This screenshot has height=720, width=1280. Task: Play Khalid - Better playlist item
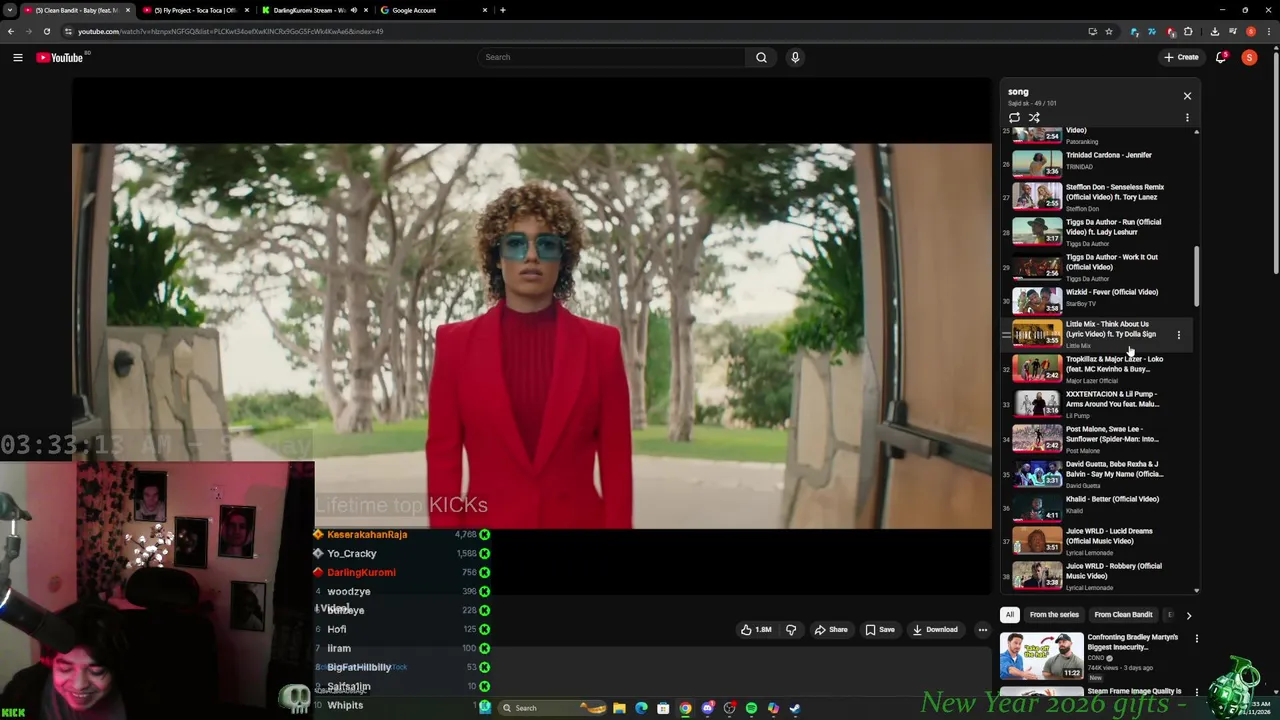pyautogui.click(x=1098, y=506)
